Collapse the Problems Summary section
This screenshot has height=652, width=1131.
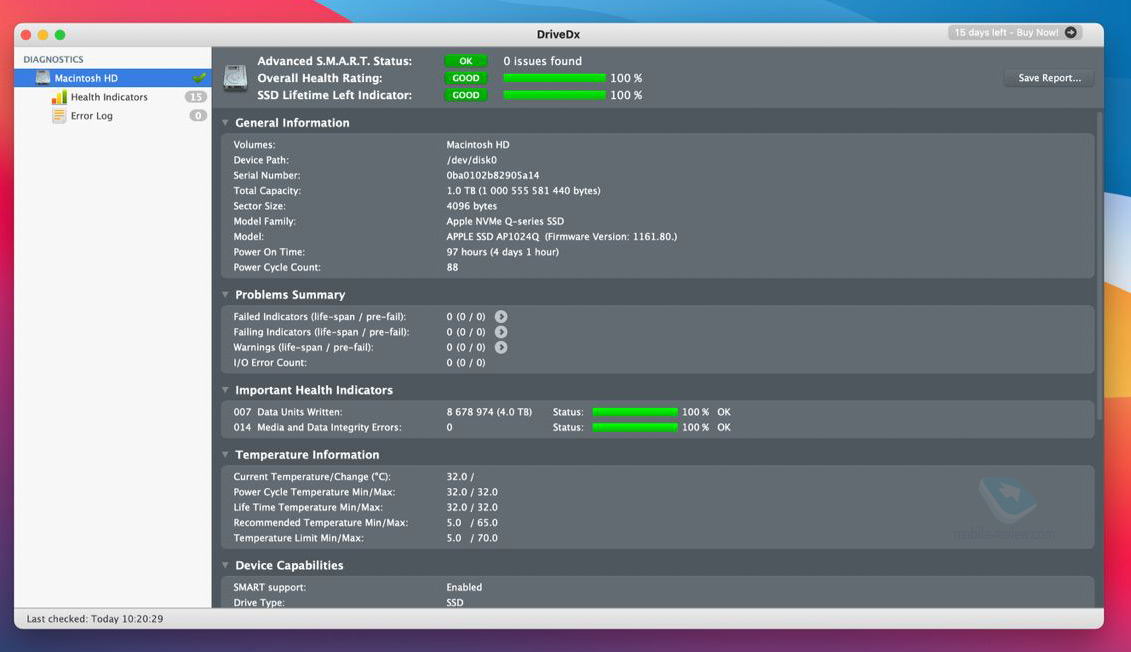[225, 294]
